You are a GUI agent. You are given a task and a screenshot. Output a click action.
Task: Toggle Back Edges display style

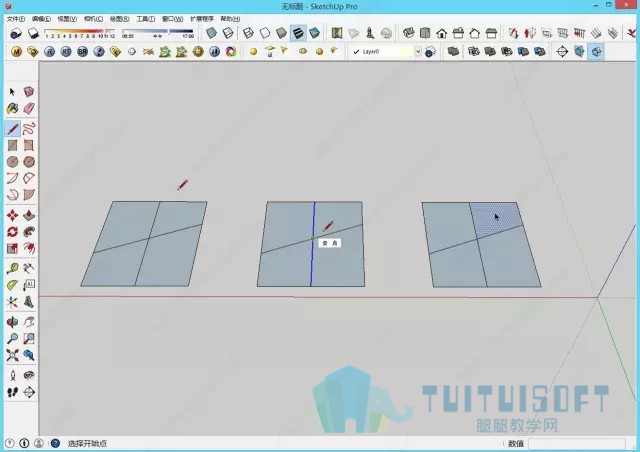coord(228,33)
